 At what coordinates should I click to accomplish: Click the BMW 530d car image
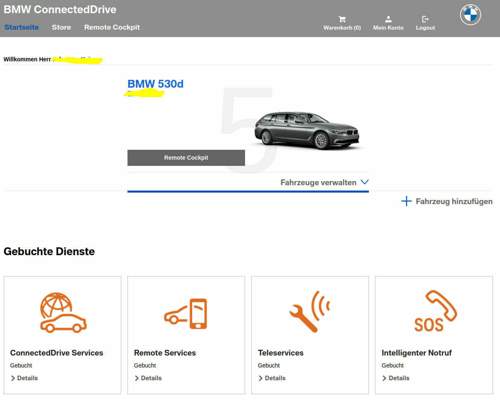[x=307, y=130]
